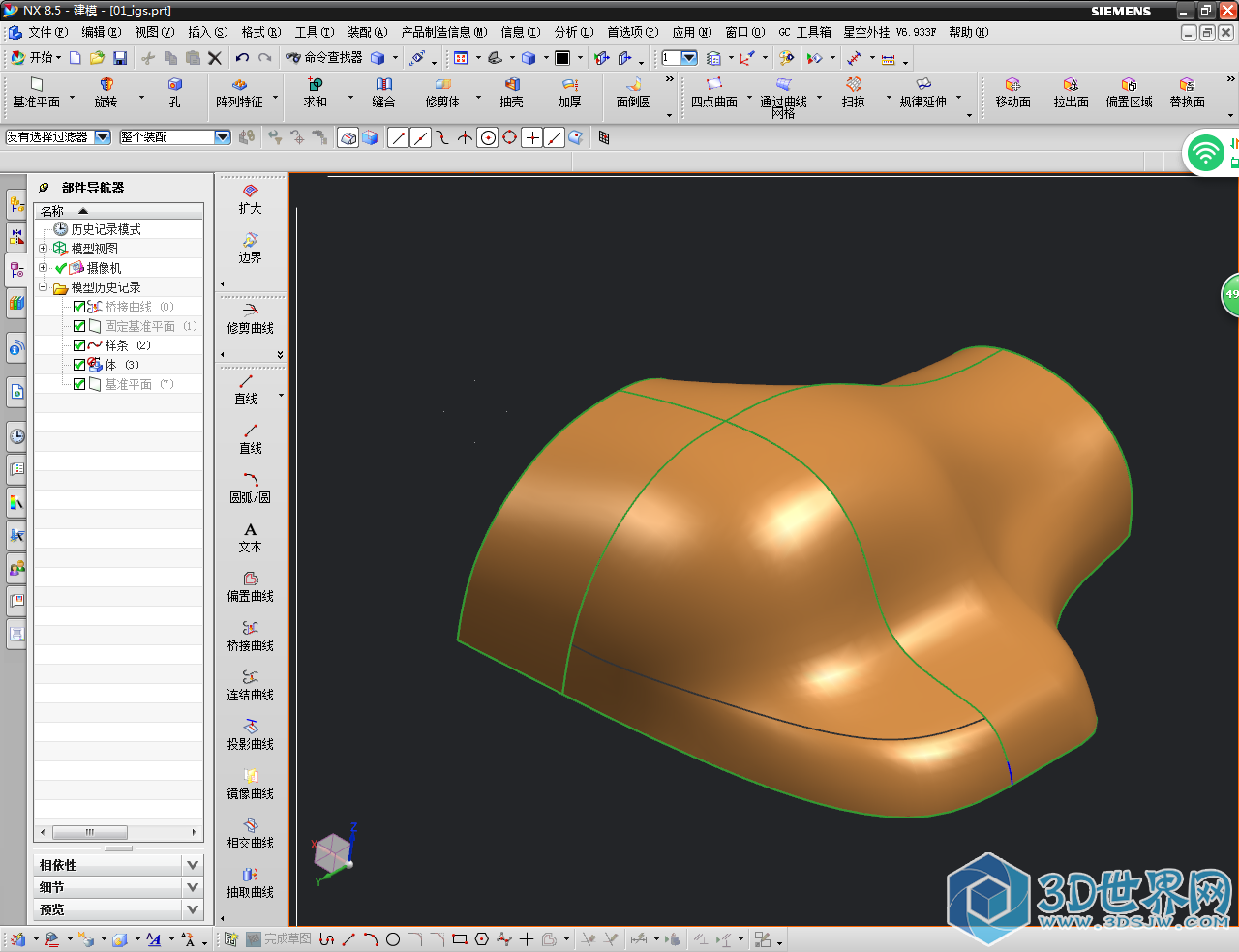Open the Pattern Feature (阵列特征) tool

[x=239, y=93]
